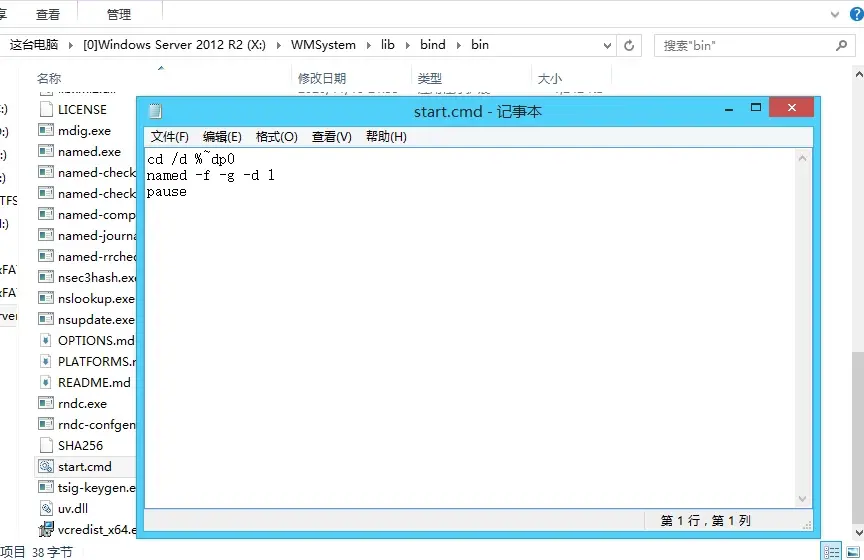Expand the ribbon chevron near help icon
Image resolution: width=864 pixels, height=560 pixels.
(835, 14)
